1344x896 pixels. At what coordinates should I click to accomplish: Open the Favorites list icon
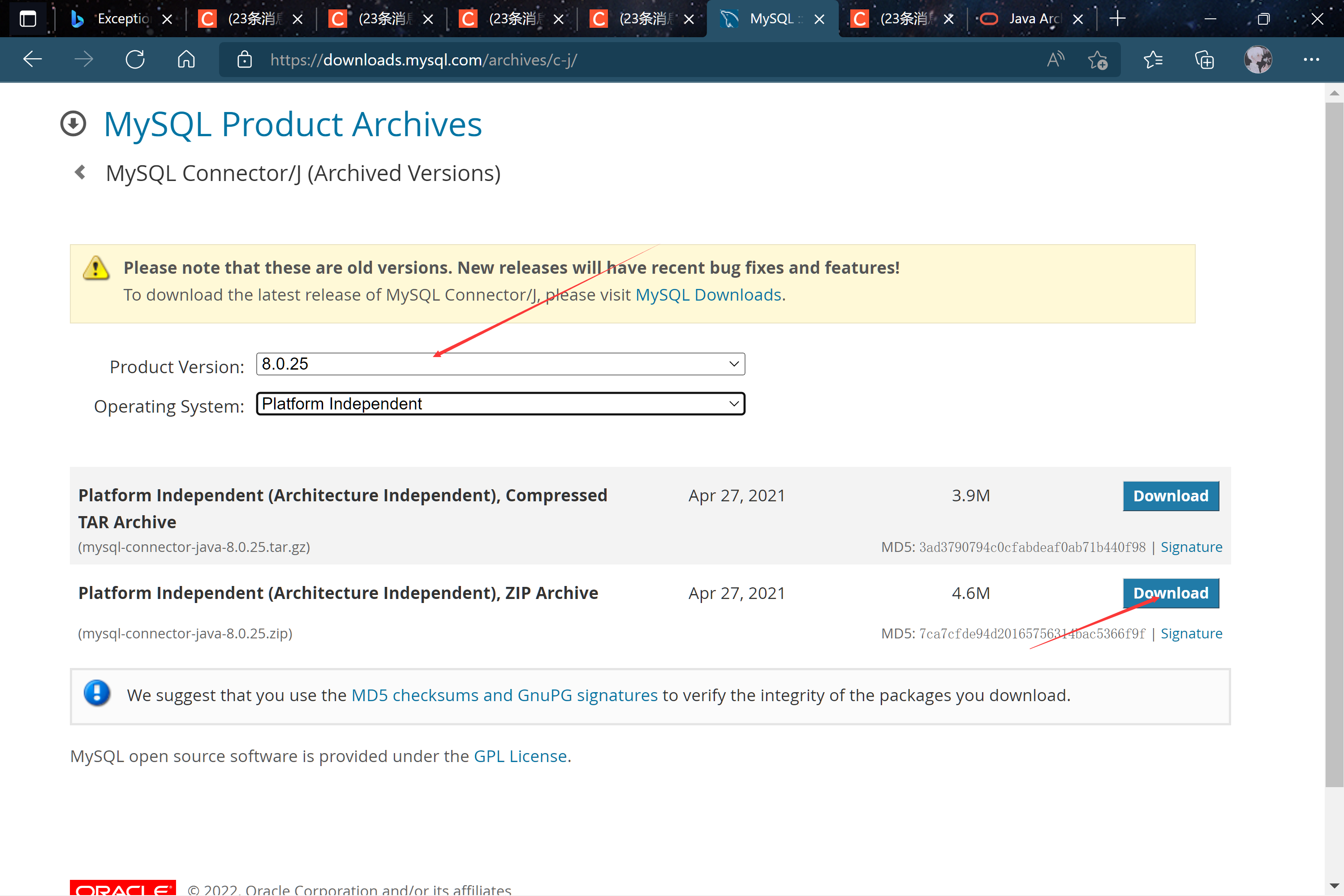pyautogui.click(x=1153, y=60)
